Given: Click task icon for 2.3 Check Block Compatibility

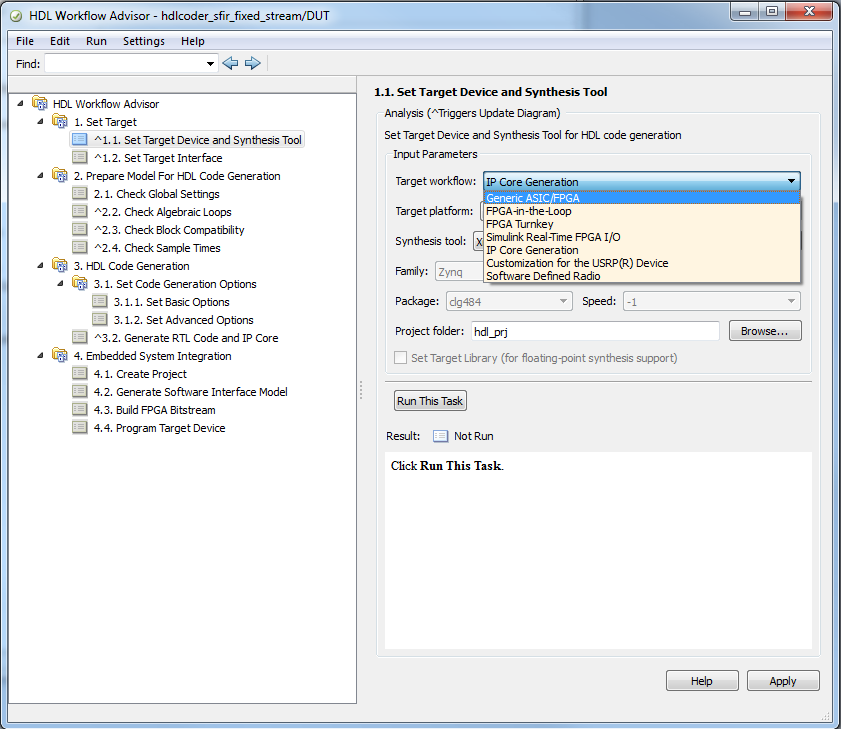Looking at the screenshot, I should (79, 230).
